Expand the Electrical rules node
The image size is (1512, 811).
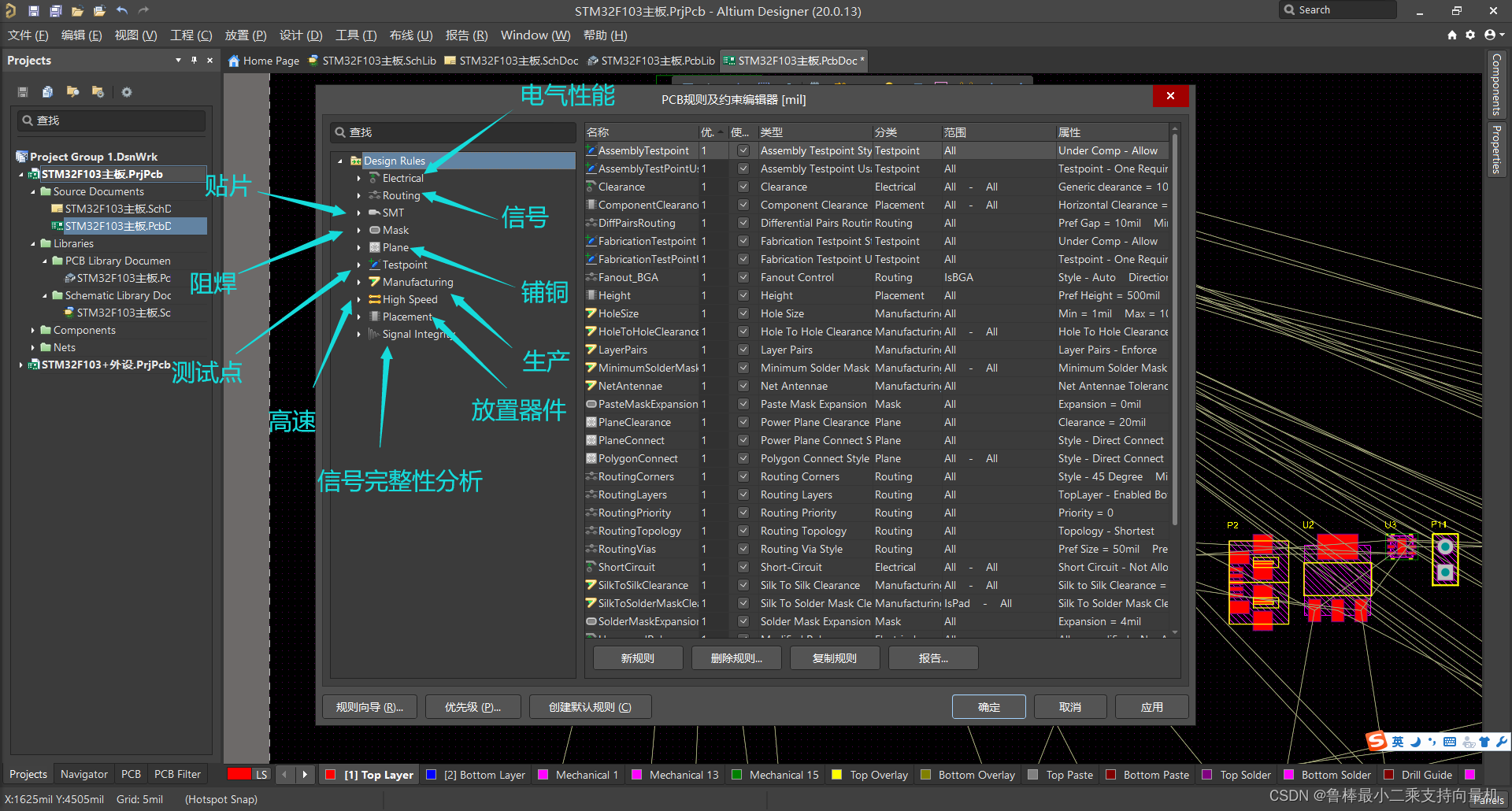click(359, 178)
